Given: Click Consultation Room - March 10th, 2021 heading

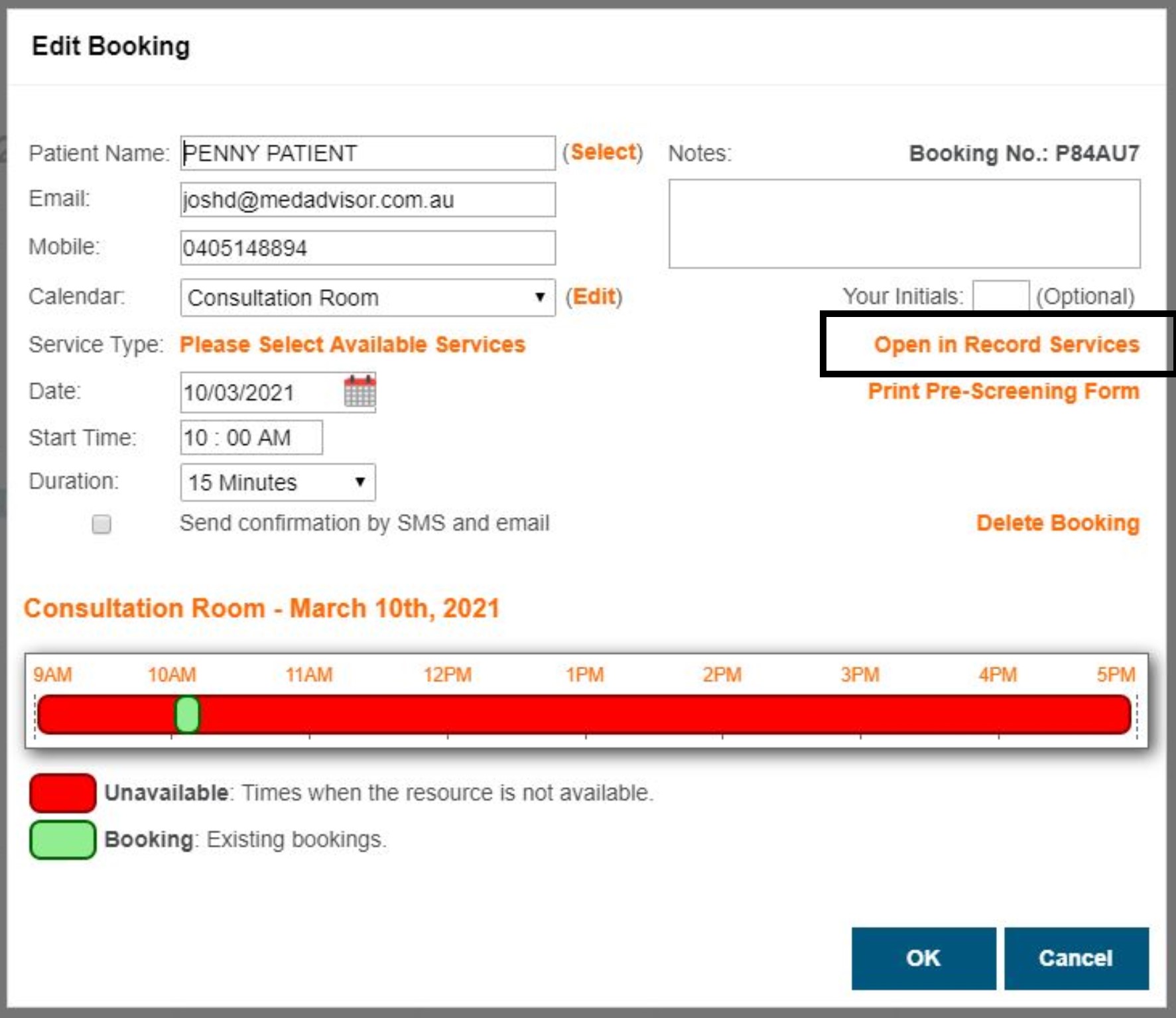Looking at the screenshot, I should click(x=261, y=607).
